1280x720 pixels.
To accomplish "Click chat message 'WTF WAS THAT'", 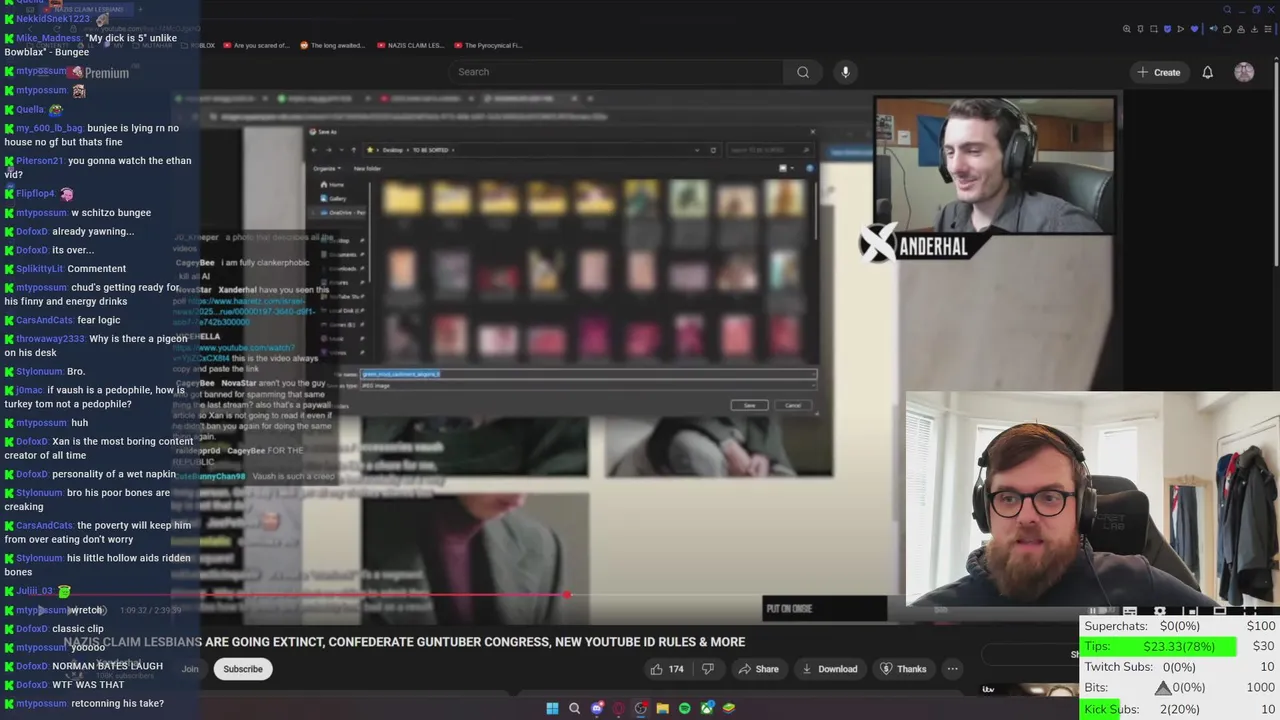I will coord(88,685).
